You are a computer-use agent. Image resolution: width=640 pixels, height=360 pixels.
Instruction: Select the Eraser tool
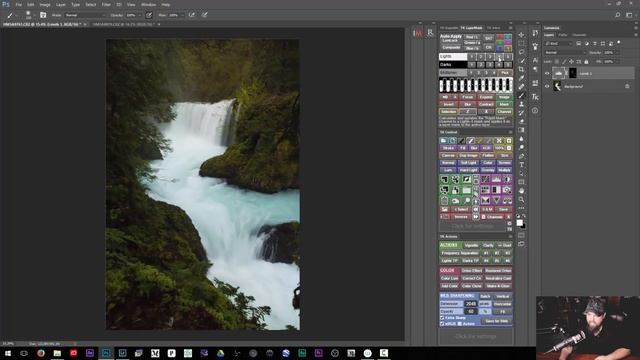pyautogui.click(x=521, y=121)
